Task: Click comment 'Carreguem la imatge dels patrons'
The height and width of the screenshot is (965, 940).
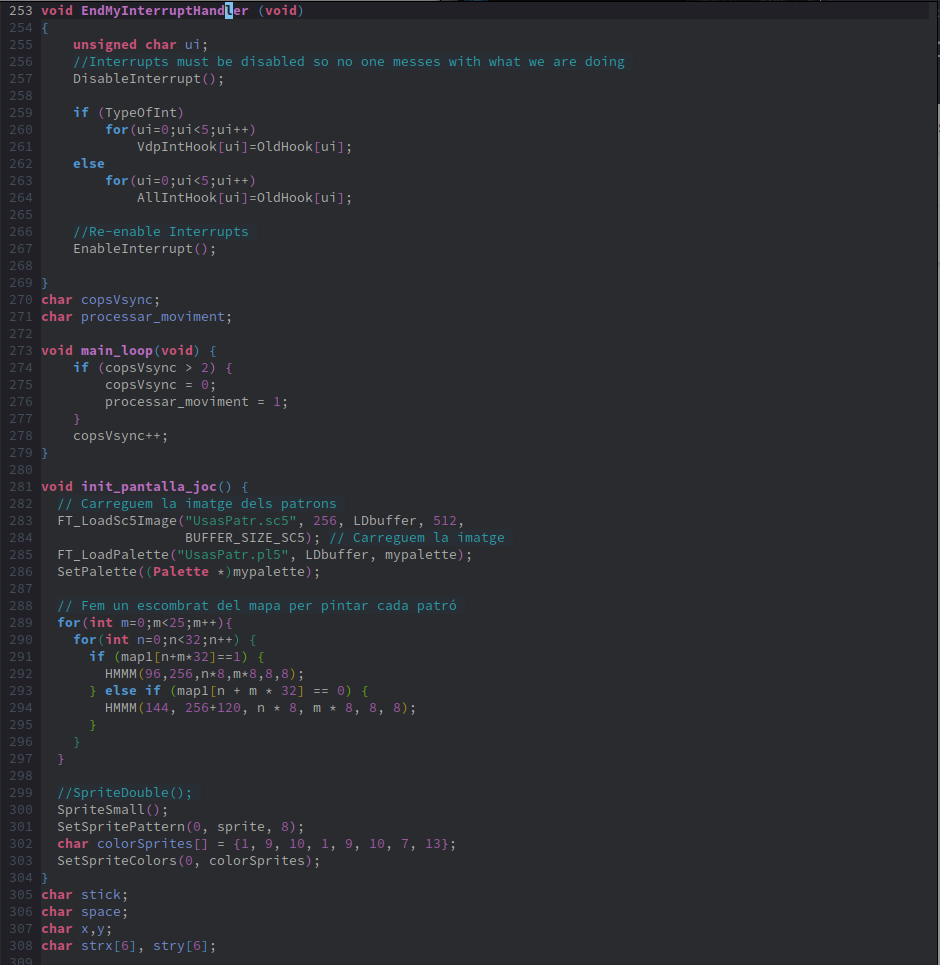Action: pos(197,503)
